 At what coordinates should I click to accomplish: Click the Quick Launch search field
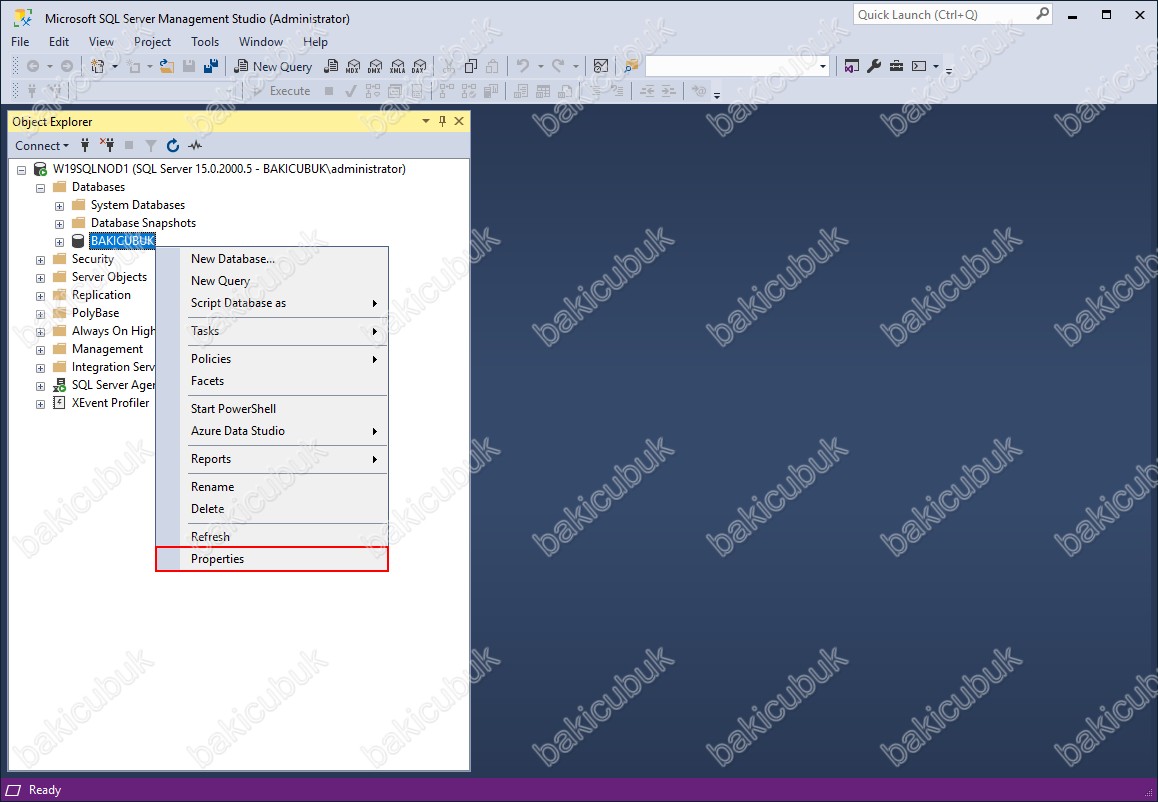[x=952, y=14]
